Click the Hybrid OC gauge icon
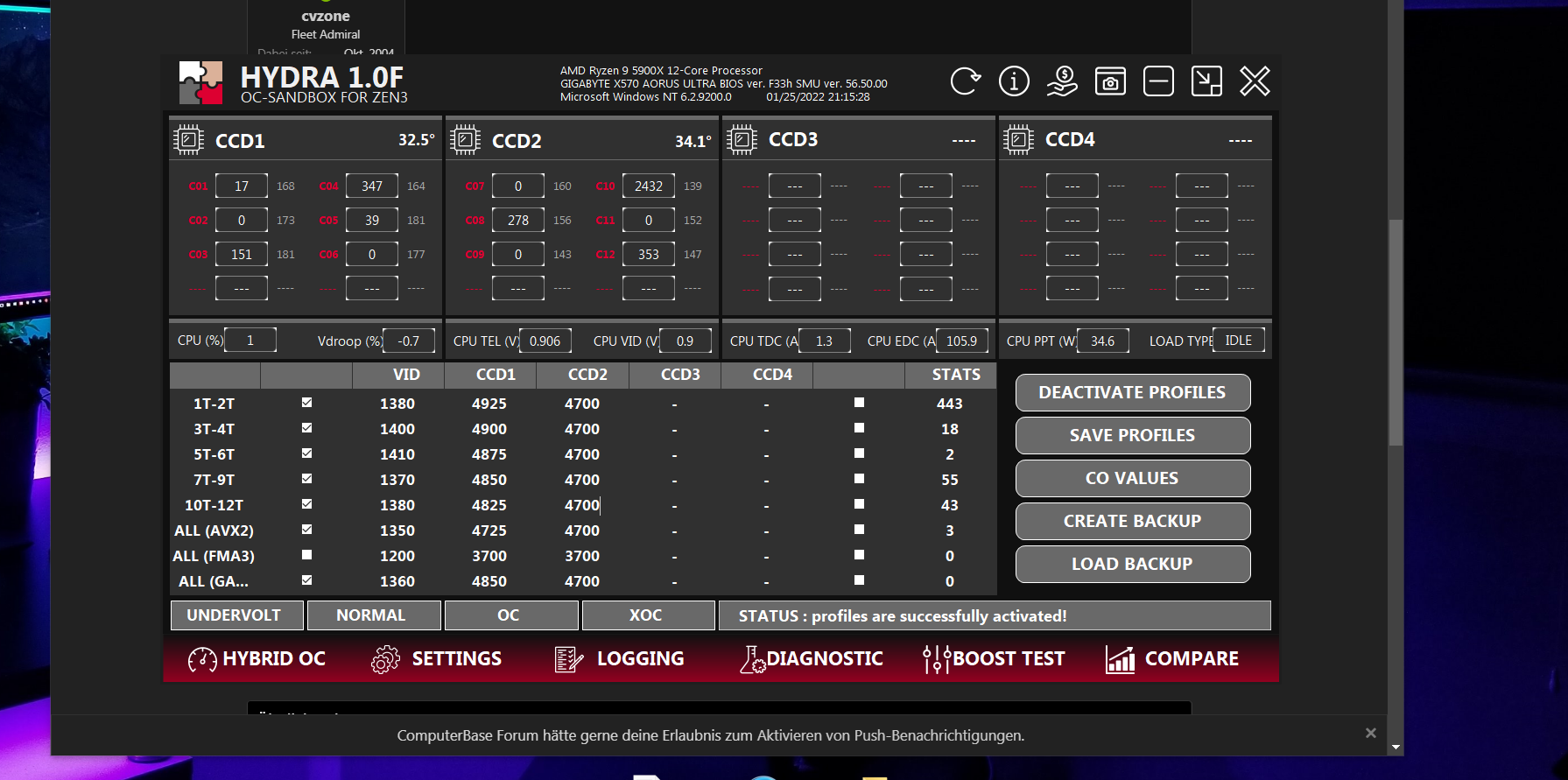 point(202,659)
